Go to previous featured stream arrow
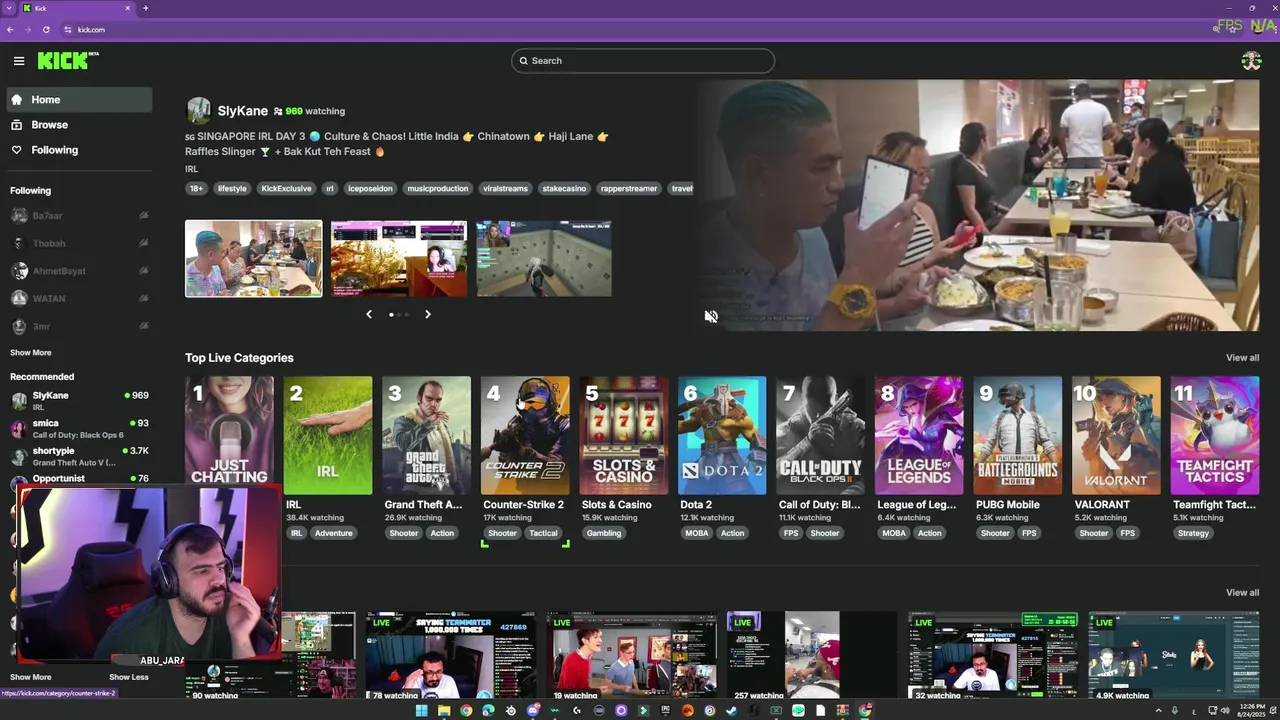 point(369,314)
